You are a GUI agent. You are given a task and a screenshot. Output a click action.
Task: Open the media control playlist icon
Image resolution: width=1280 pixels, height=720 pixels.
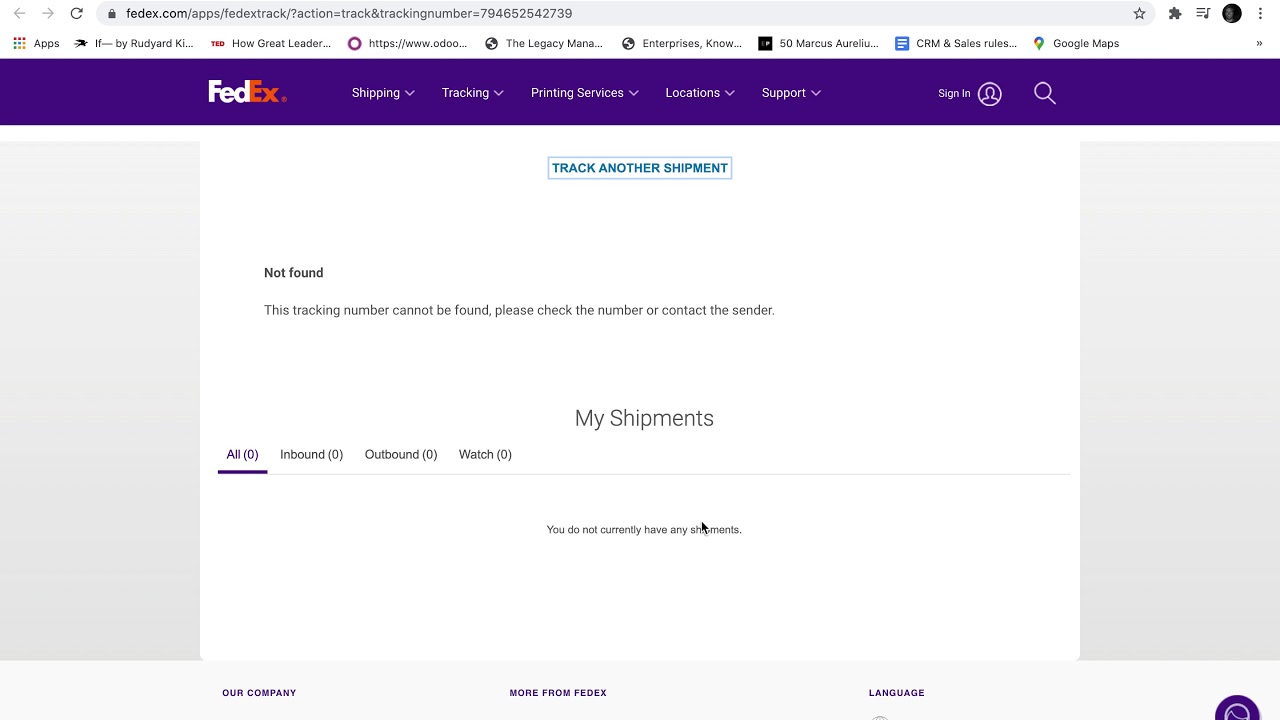point(1203,13)
